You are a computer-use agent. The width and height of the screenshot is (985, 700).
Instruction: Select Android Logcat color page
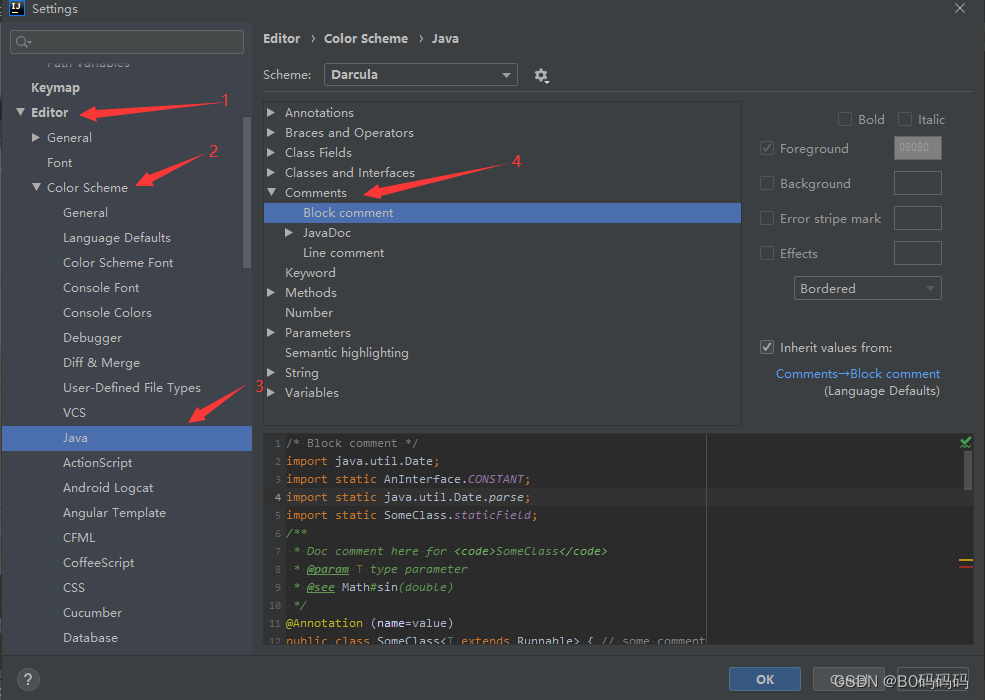[108, 488]
